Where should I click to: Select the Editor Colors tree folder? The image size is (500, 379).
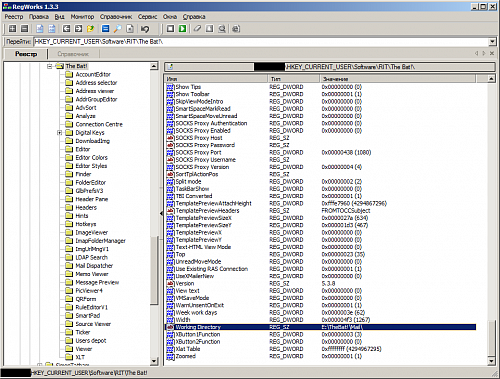[x=91, y=157]
